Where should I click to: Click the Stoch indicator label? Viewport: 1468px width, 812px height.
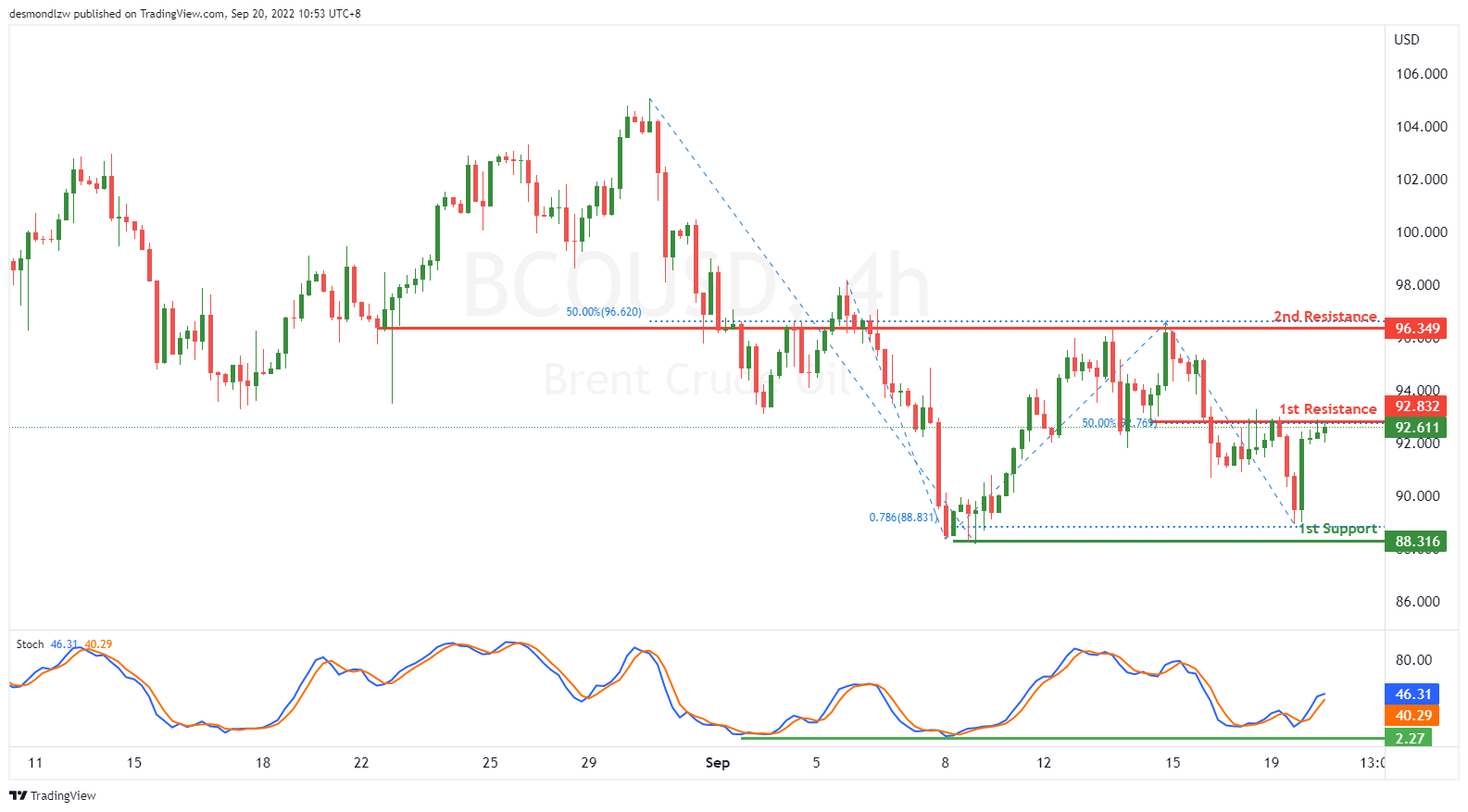click(31, 644)
